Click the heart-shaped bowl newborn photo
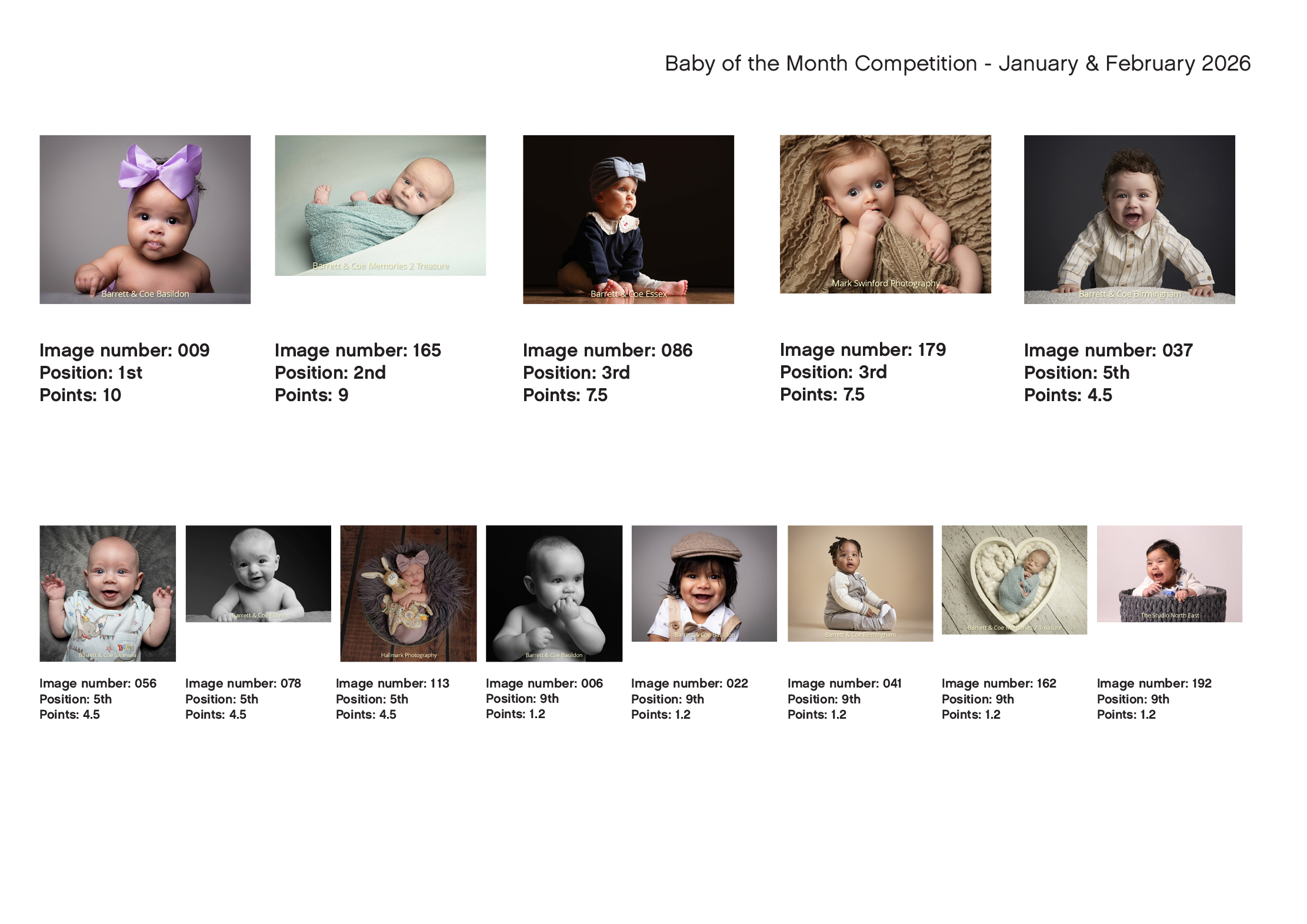1307x924 pixels. (x=1014, y=579)
